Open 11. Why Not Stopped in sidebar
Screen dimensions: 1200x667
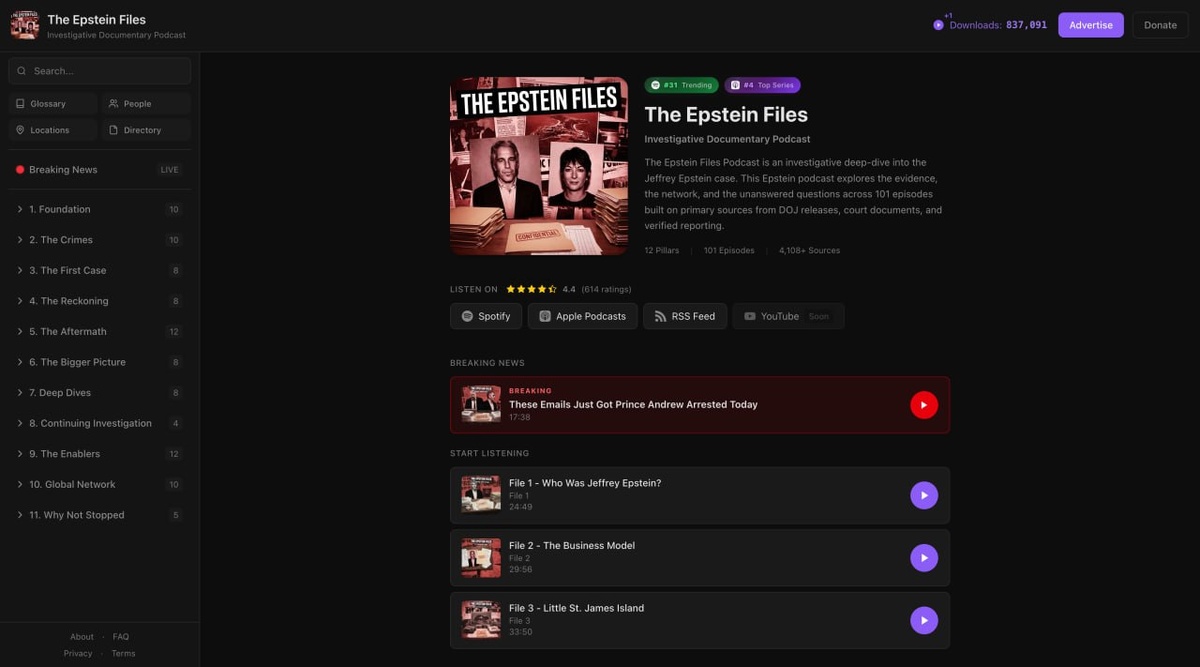99,515
